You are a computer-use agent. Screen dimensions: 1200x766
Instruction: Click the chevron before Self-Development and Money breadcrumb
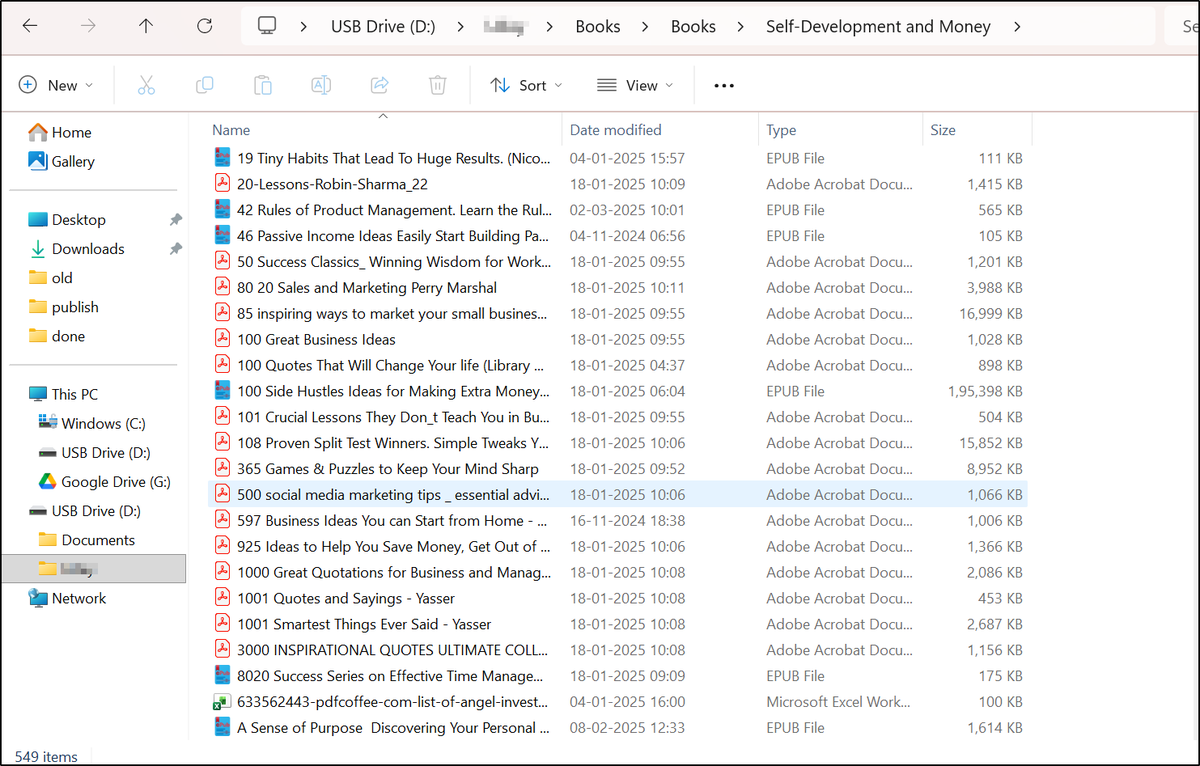pyautogui.click(x=741, y=27)
